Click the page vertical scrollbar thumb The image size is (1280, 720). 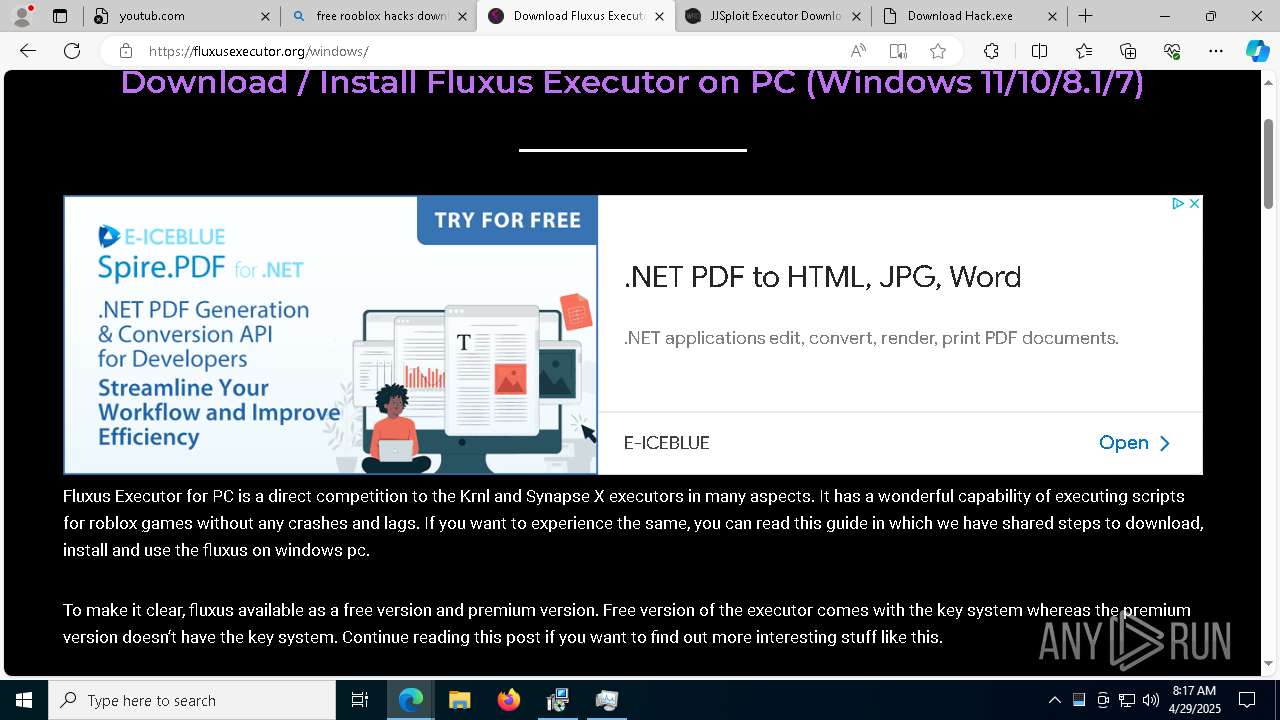pyautogui.click(x=1269, y=162)
